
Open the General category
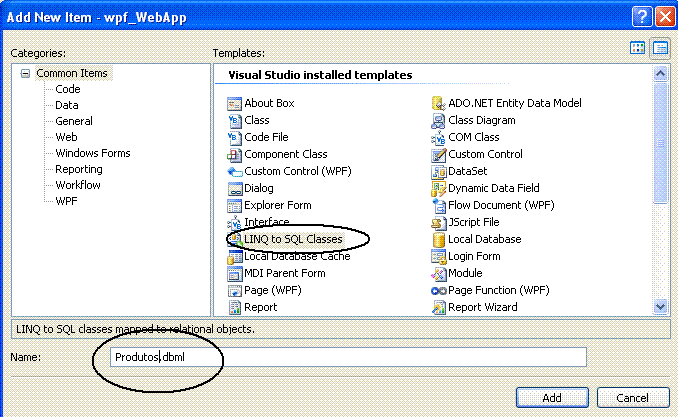pos(74,121)
